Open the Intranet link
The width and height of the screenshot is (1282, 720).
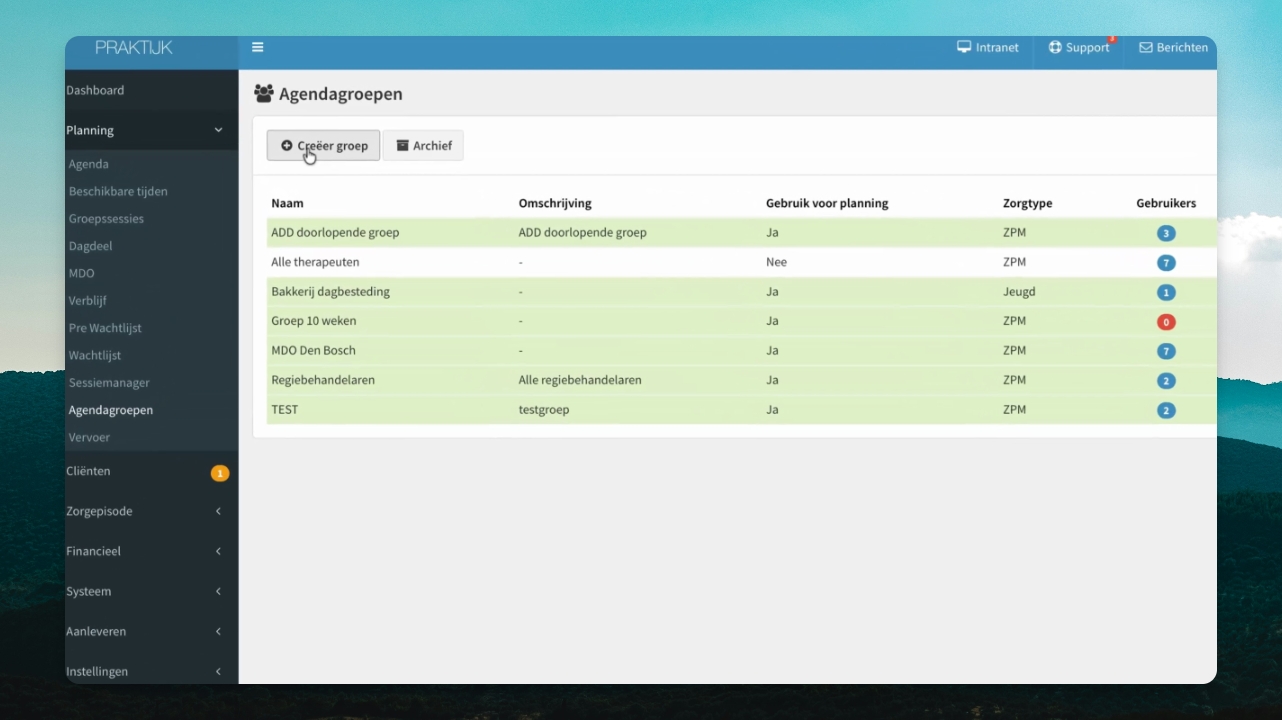[988, 47]
